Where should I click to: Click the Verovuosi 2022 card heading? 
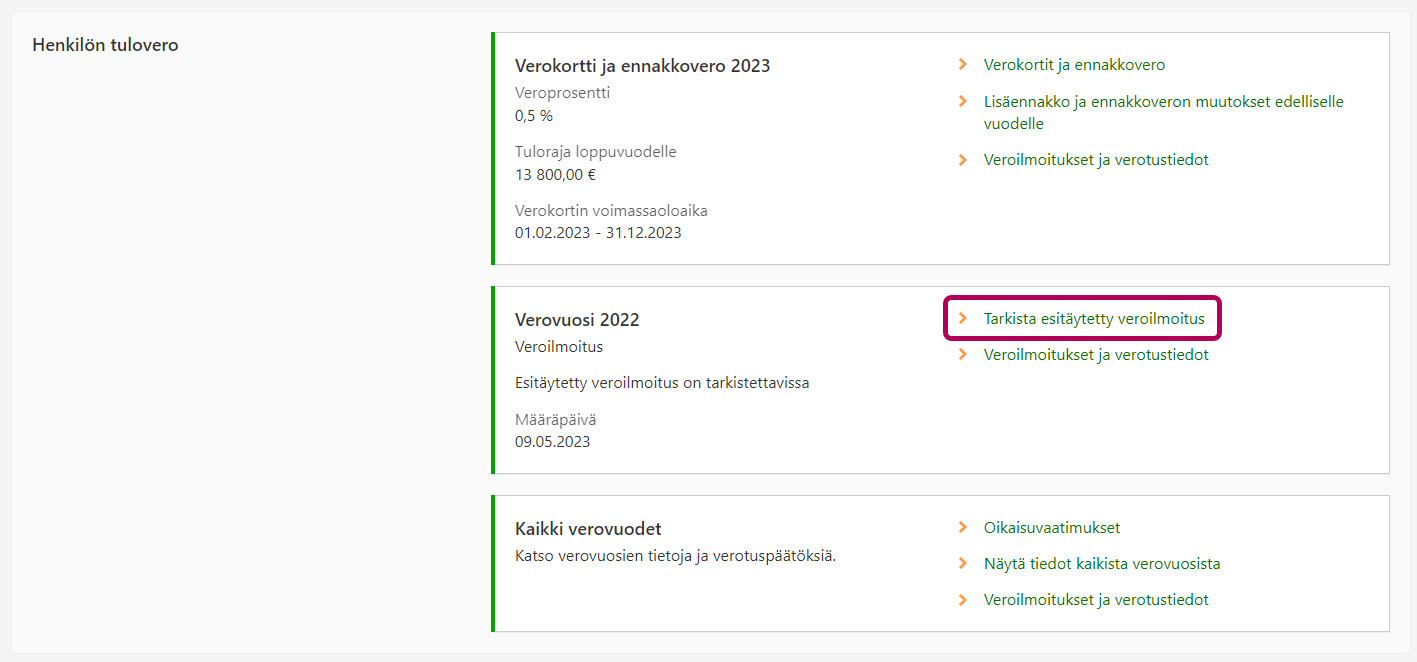coord(577,320)
